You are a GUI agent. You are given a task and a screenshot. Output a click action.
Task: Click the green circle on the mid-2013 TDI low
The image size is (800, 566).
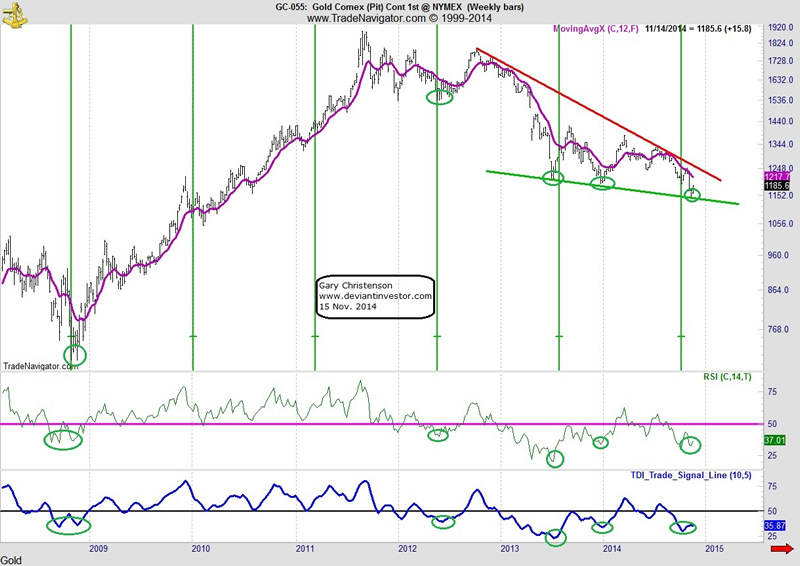tap(557, 537)
